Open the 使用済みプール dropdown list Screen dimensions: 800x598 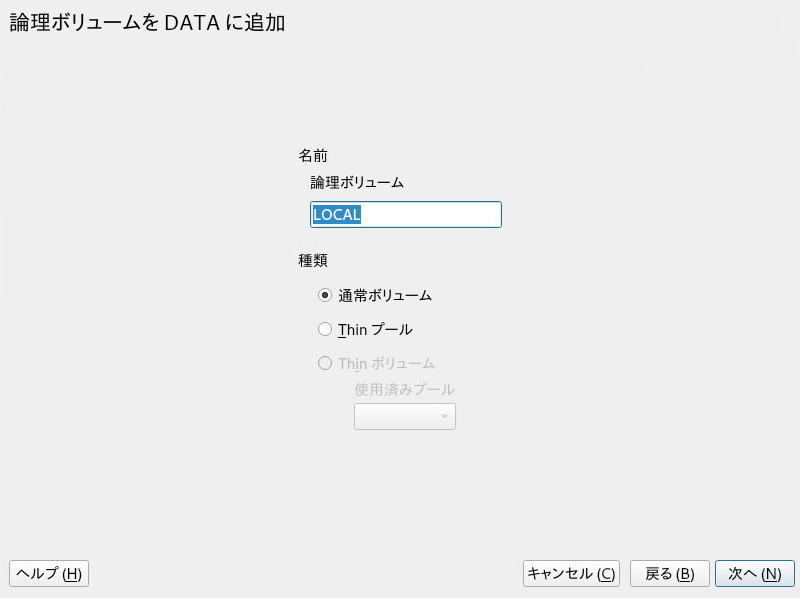[x=405, y=416]
